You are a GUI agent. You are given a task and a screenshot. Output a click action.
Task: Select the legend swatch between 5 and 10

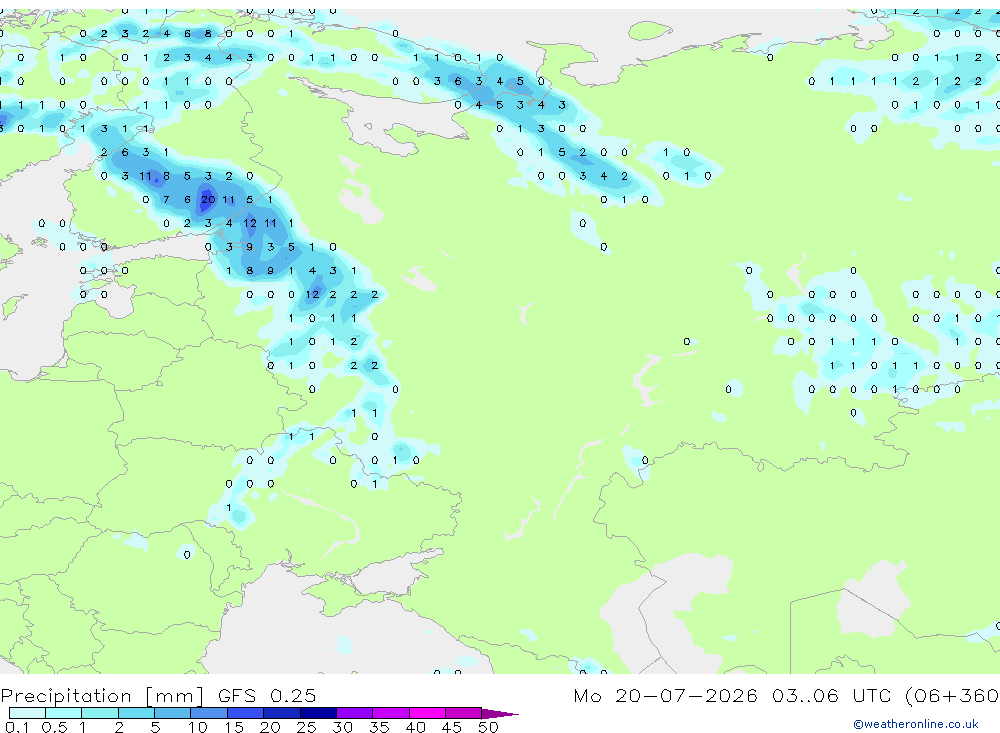point(172,713)
